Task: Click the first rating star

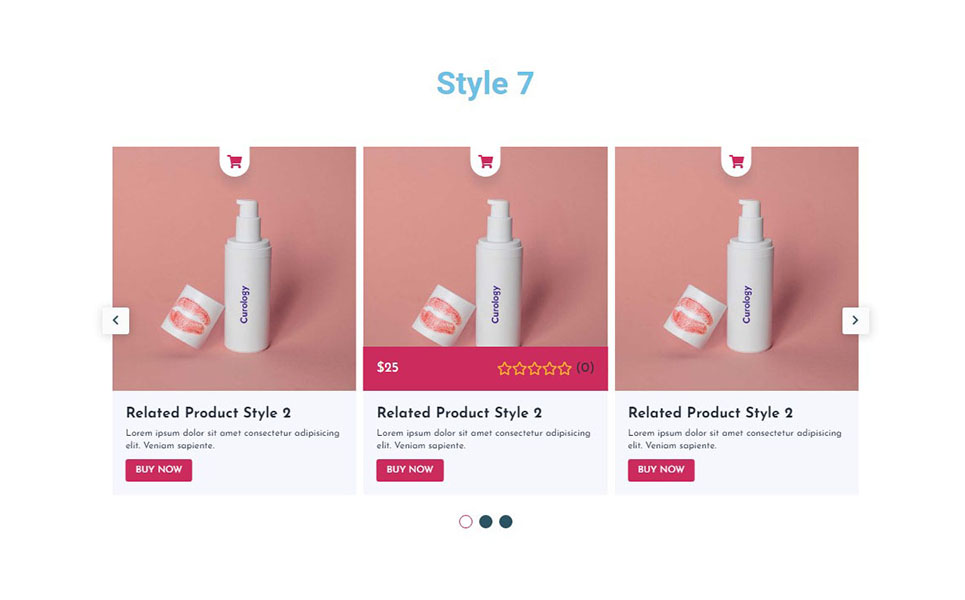Action: [505, 369]
